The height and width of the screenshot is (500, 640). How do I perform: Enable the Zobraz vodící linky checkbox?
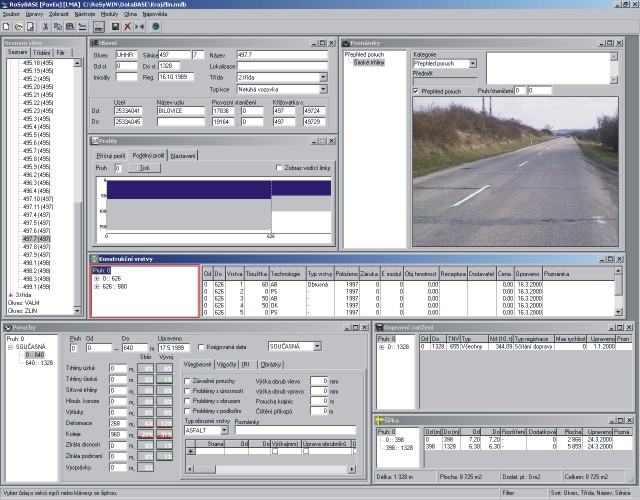[279, 168]
